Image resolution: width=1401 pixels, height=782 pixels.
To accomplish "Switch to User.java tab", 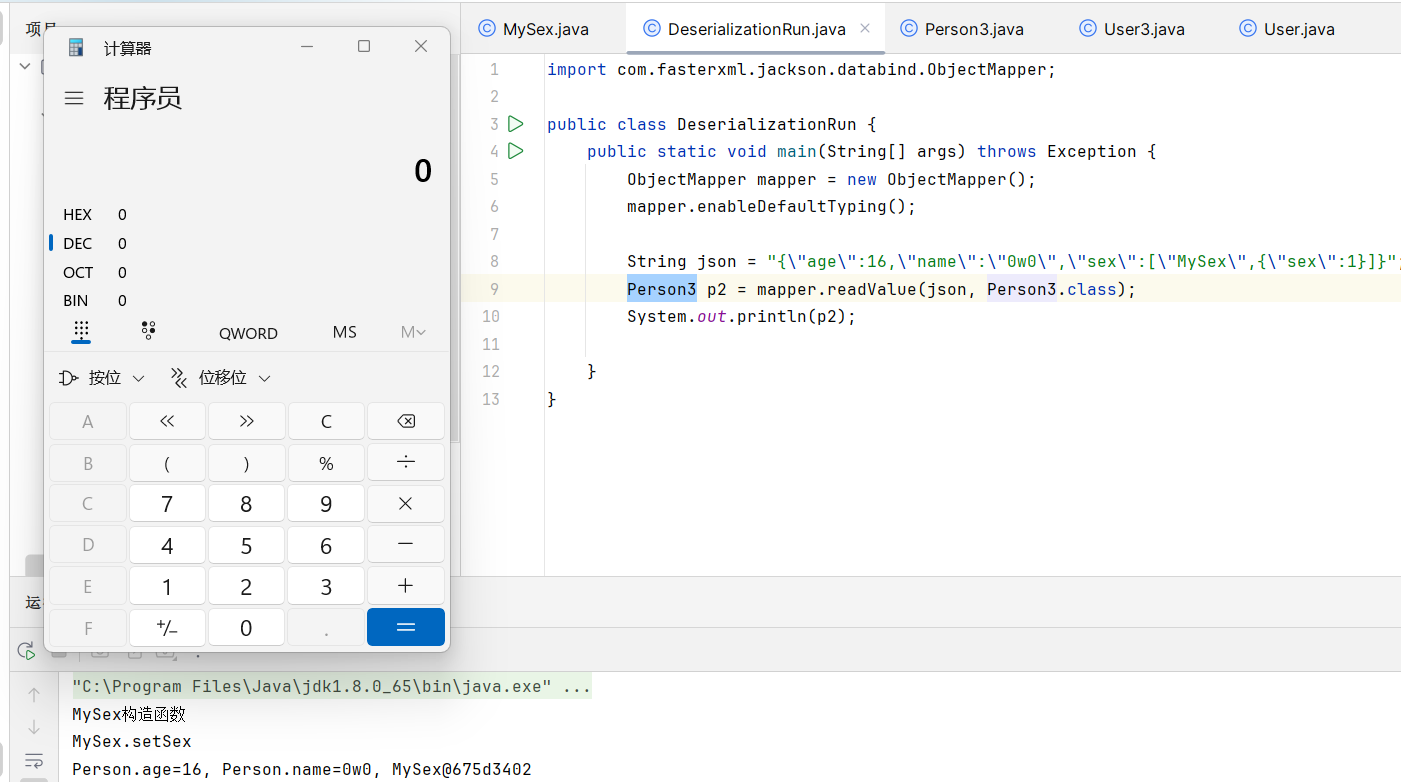I will (x=1287, y=28).
